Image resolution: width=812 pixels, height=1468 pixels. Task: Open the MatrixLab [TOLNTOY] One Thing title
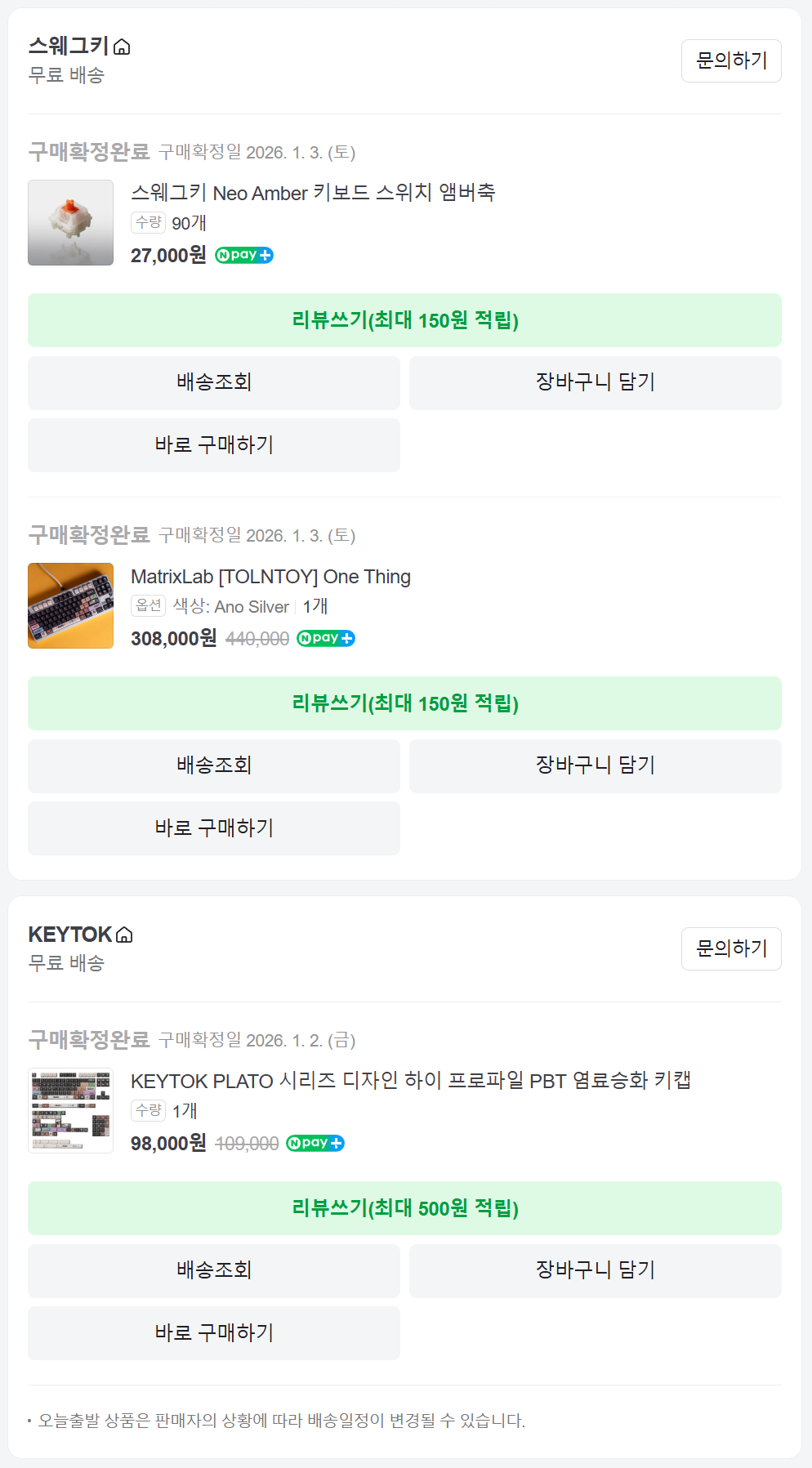pyautogui.click(x=270, y=577)
